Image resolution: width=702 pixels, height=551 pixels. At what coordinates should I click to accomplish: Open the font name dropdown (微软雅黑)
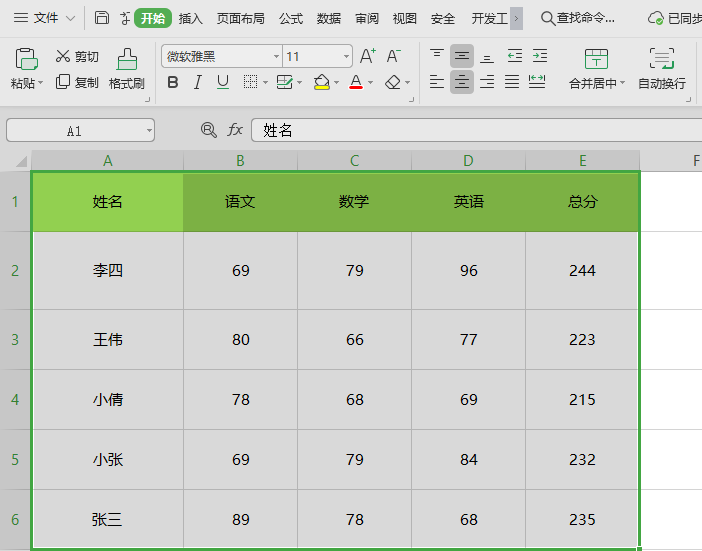tap(276, 57)
